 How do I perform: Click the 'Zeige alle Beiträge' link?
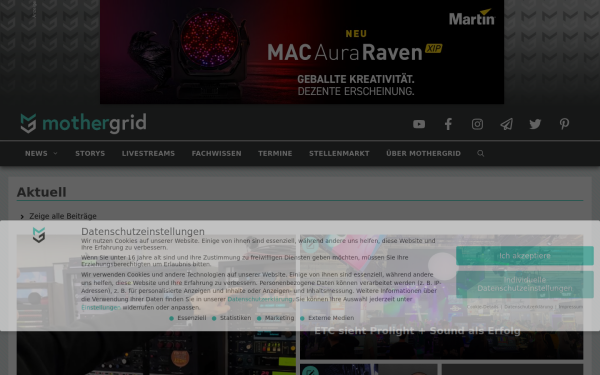[x=63, y=216]
